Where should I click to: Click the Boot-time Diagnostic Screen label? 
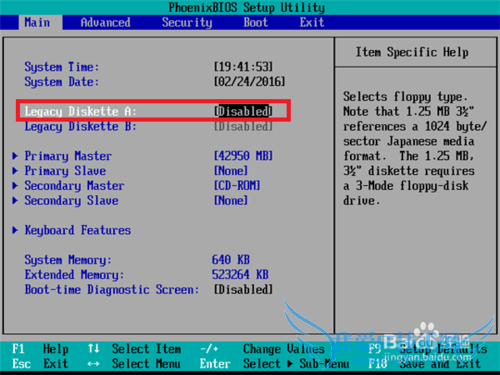(112, 290)
